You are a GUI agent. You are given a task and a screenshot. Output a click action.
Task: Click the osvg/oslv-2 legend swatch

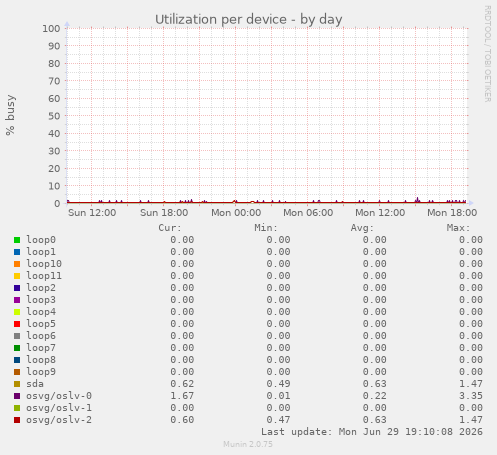click(17, 420)
